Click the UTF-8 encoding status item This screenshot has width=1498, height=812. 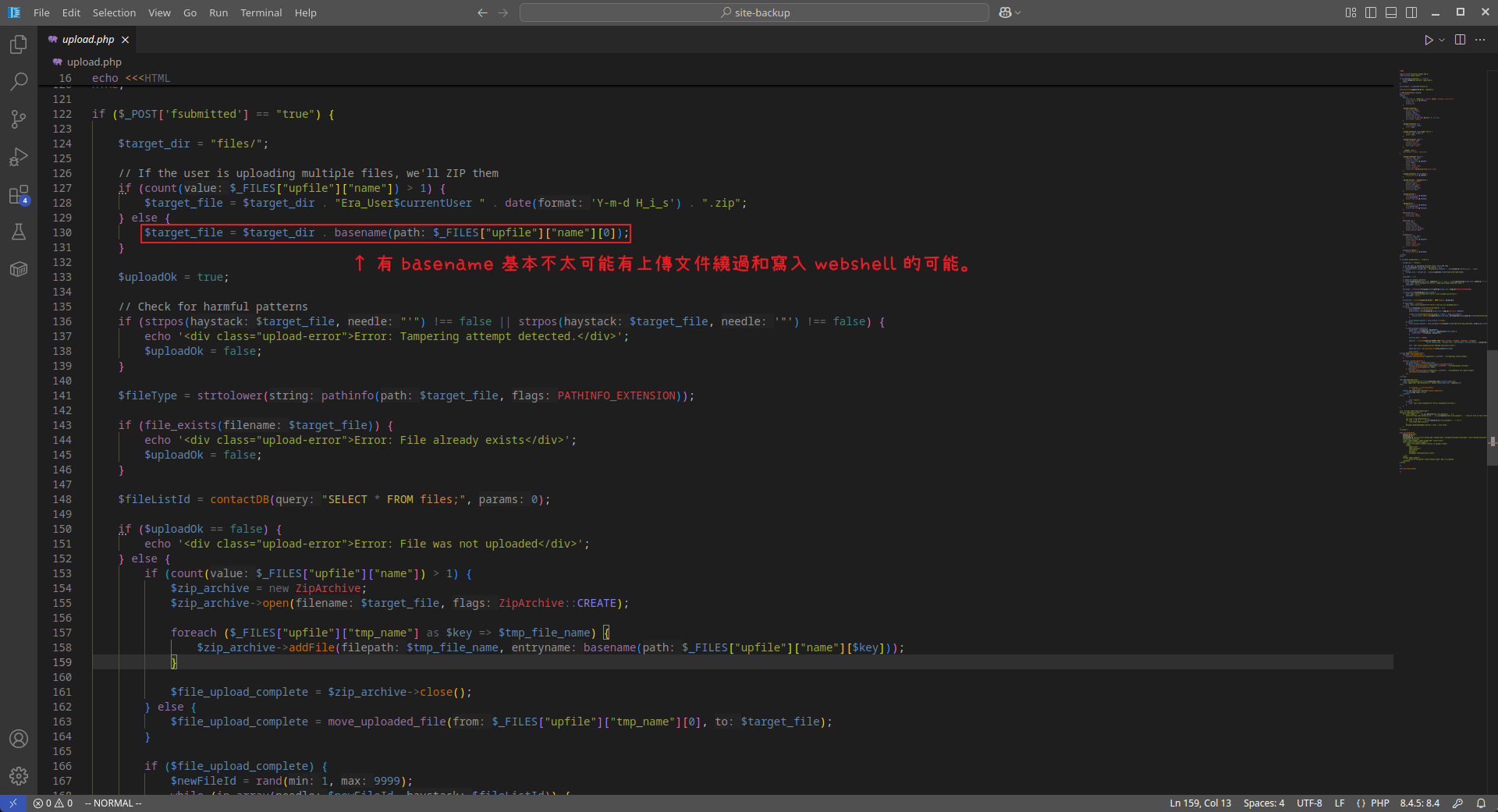click(x=1309, y=803)
